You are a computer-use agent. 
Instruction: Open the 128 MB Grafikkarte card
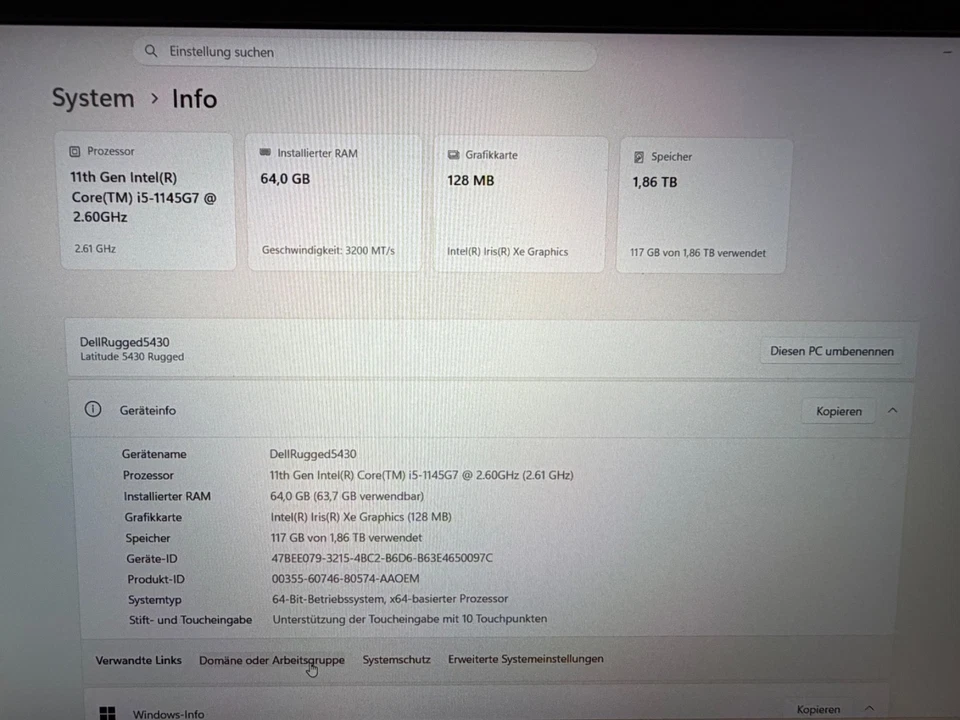tap(520, 204)
